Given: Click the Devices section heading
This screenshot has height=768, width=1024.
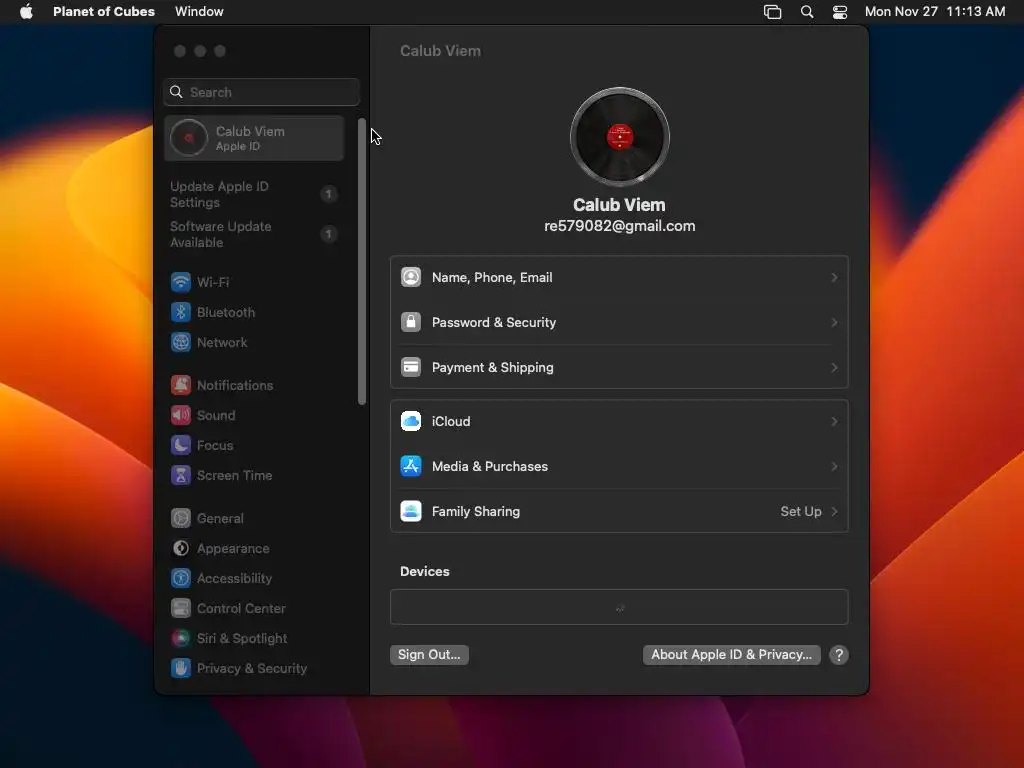Looking at the screenshot, I should pos(424,571).
